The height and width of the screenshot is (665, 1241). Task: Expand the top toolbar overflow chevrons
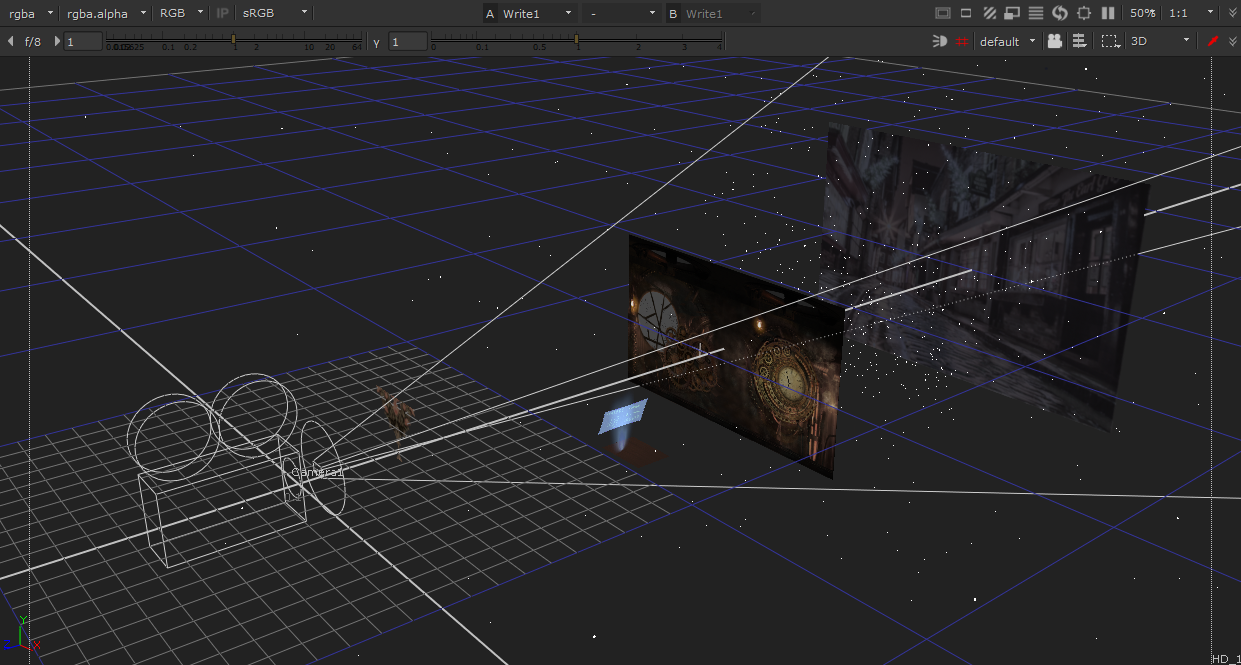1231,14
